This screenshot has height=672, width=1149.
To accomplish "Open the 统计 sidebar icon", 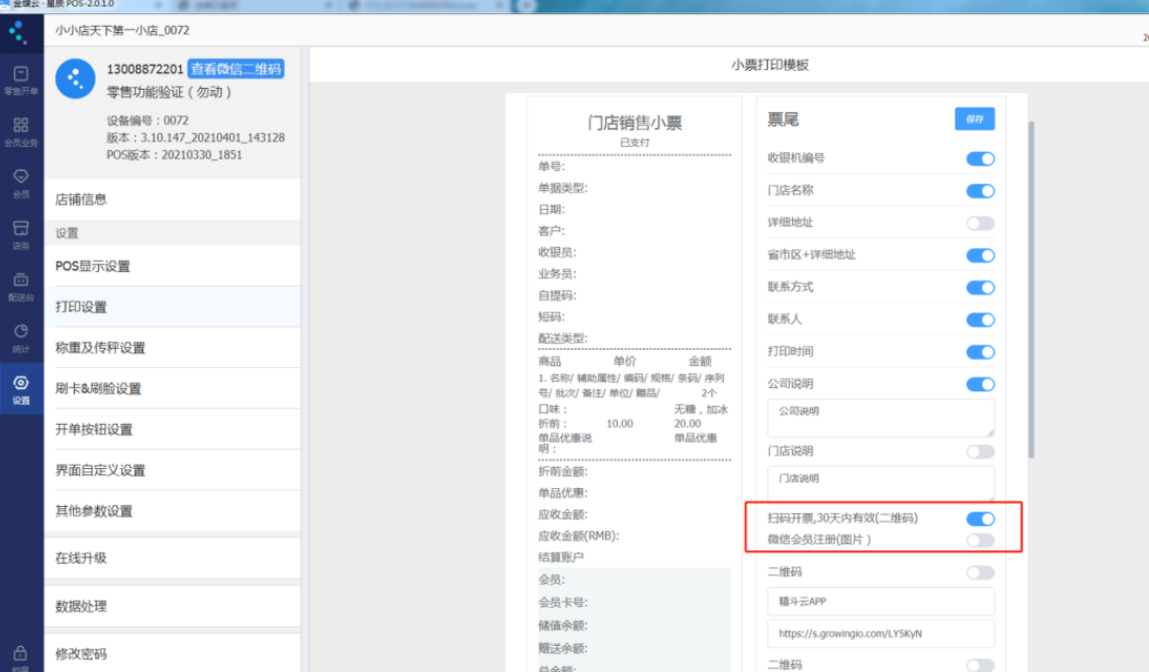I will [21, 338].
